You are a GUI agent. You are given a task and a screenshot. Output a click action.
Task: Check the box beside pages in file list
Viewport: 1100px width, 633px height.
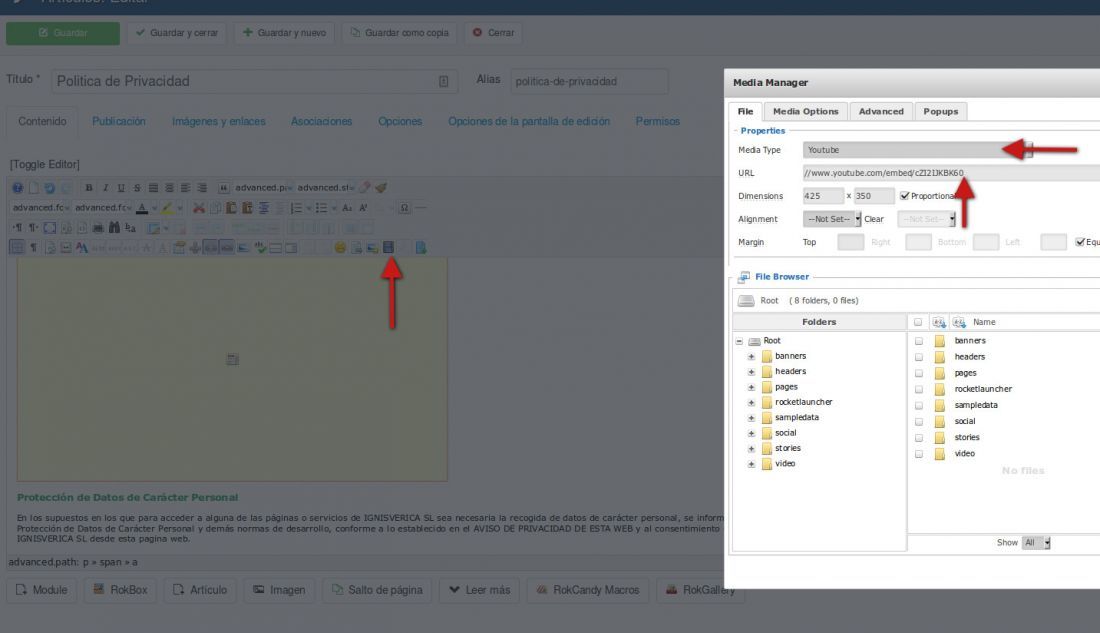(918, 373)
